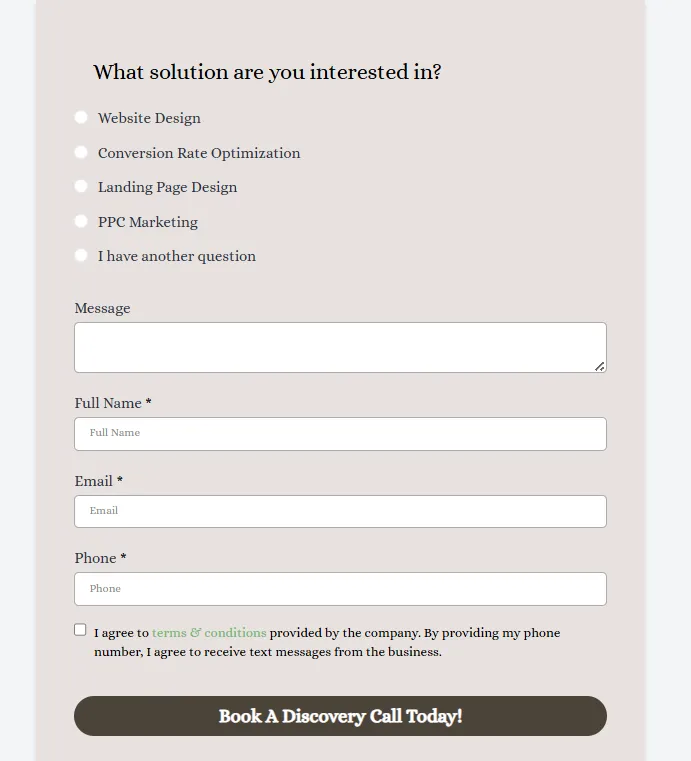Choose Conversion Rate Optimization option
This screenshot has height=761, width=691.
point(81,152)
